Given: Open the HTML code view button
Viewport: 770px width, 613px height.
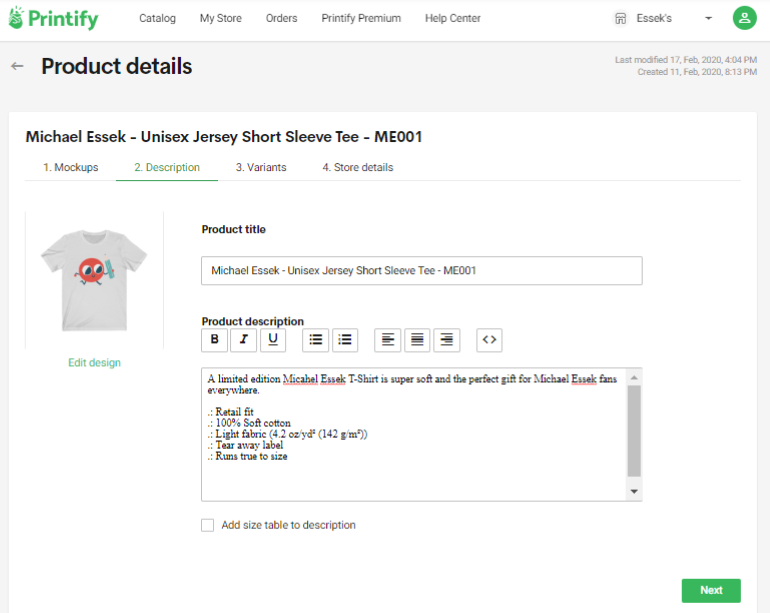Looking at the screenshot, I should pos(489,340).
